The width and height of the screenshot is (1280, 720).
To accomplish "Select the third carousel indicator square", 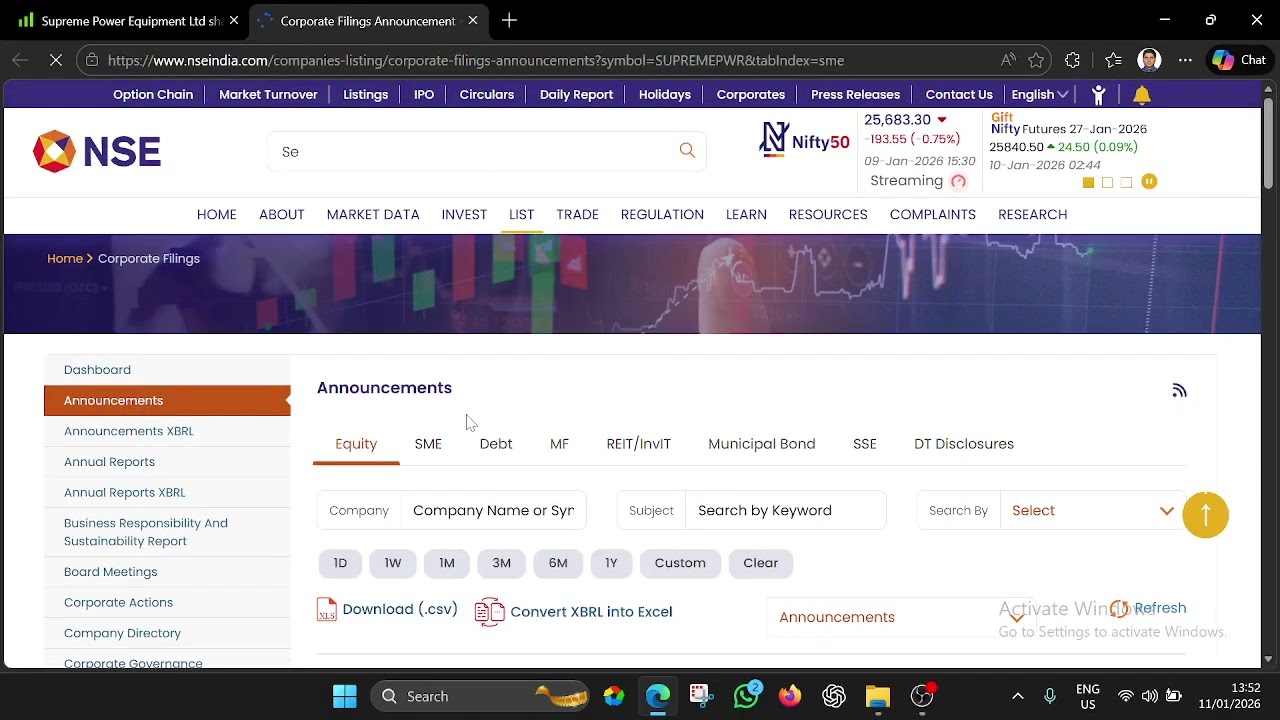I will 1126,182.
